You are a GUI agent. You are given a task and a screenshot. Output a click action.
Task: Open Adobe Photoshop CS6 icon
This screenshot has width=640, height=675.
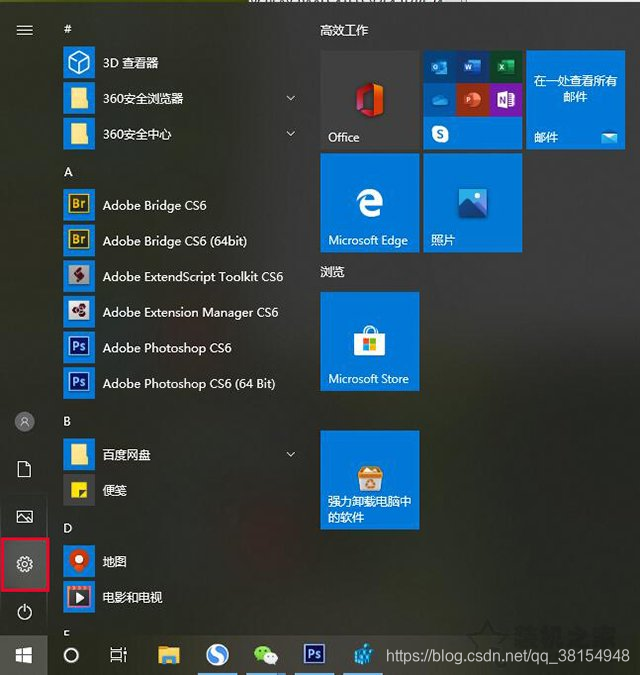[x=79, y=347]
